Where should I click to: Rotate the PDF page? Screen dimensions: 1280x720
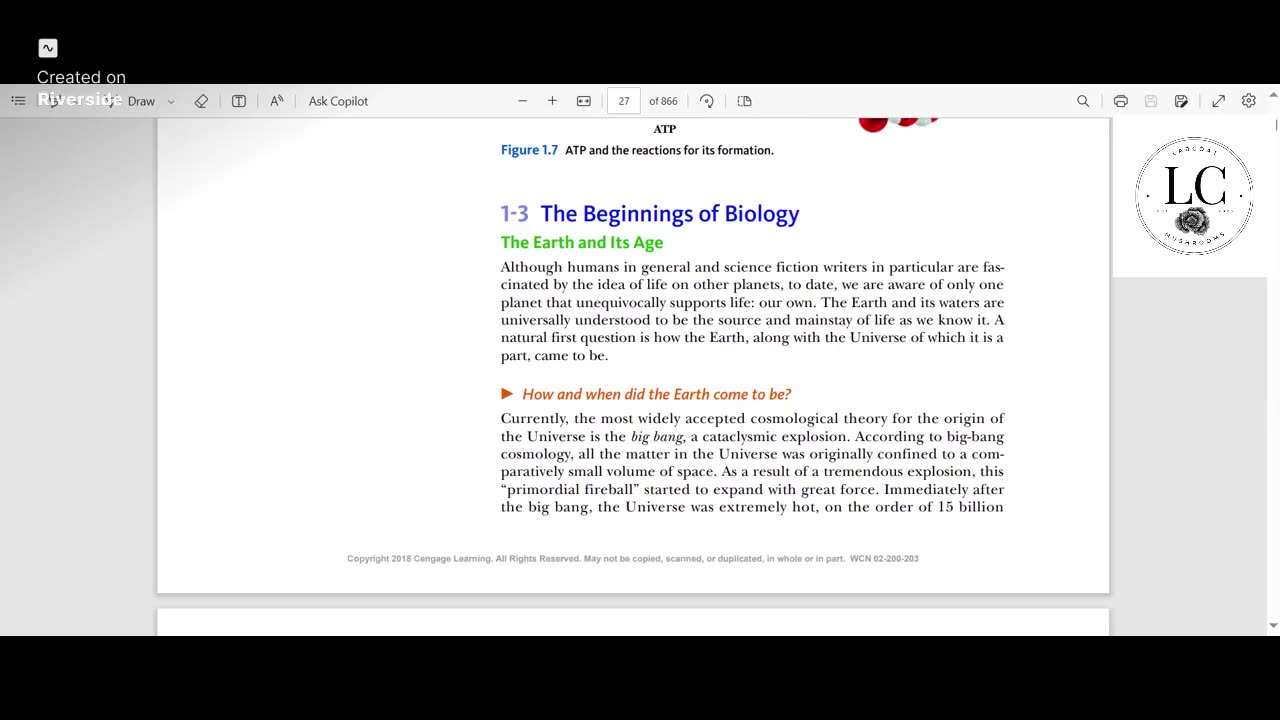(x=707, y=101)
